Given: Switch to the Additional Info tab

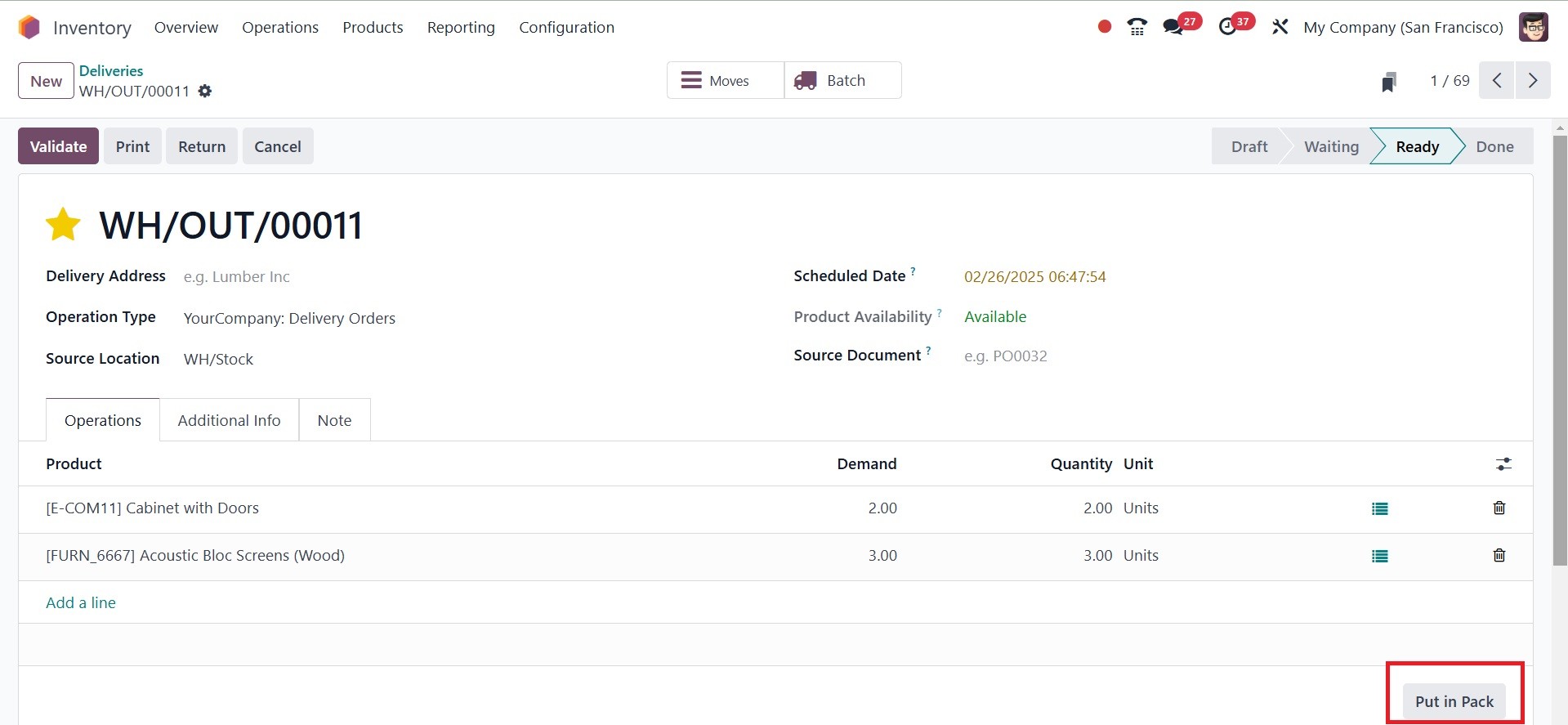Looking at the screenshot, I should click(229, 420).
